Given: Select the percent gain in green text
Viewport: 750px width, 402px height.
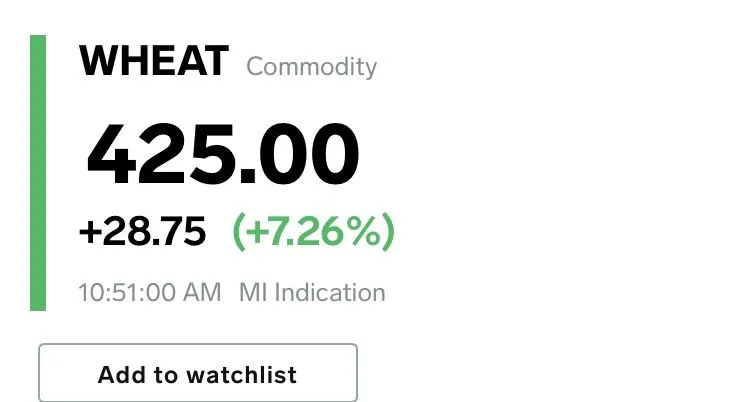Looking at the screenshot, I should pos(313,232).
